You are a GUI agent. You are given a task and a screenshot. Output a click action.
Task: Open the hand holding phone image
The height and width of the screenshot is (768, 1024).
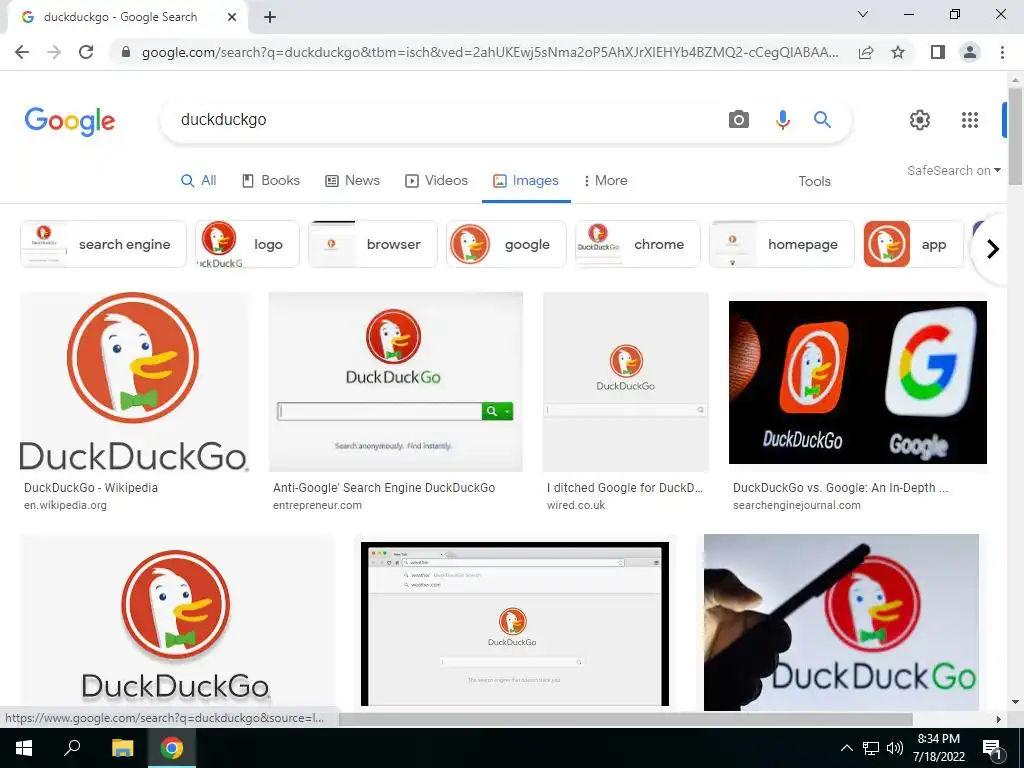click(x=841, y=622)
